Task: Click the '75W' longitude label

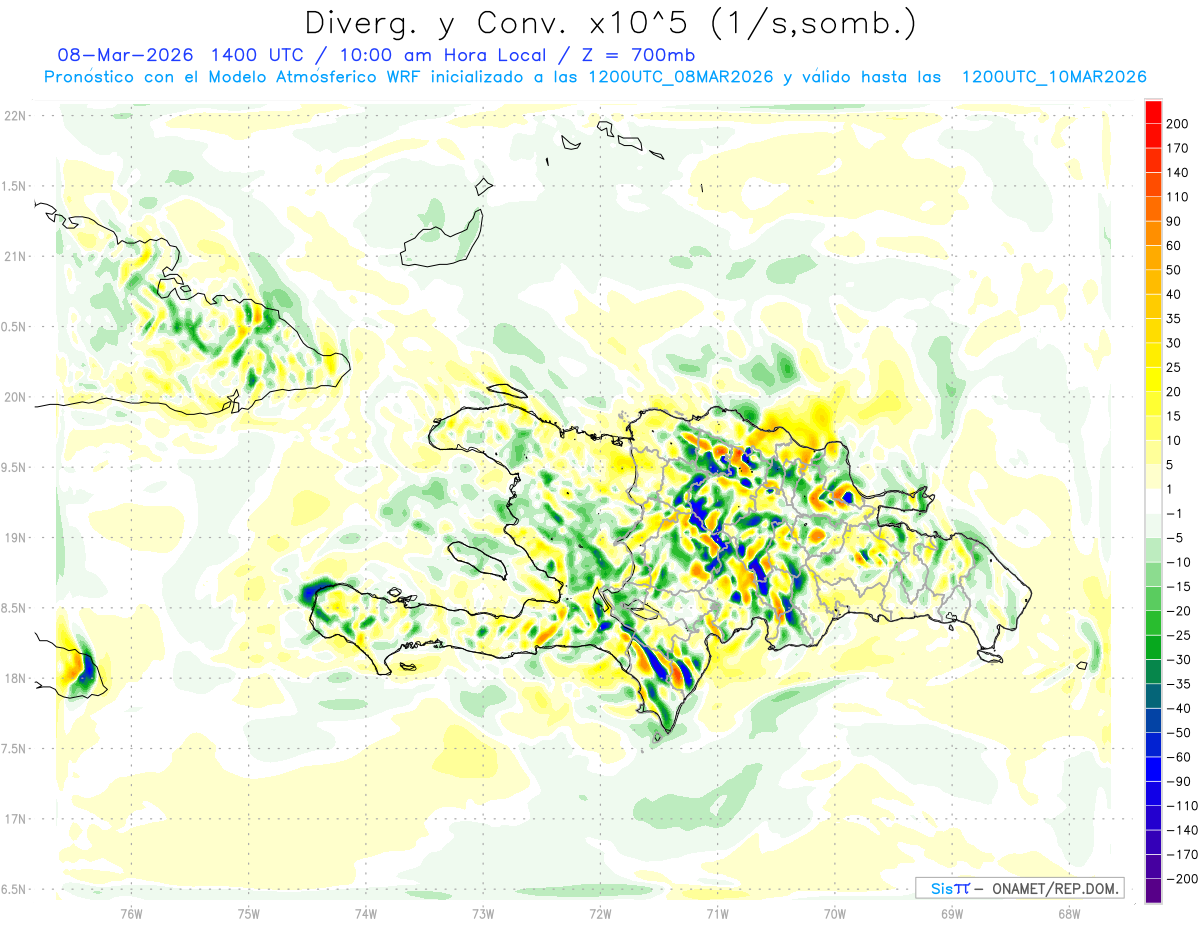Action: coord(249,914)
